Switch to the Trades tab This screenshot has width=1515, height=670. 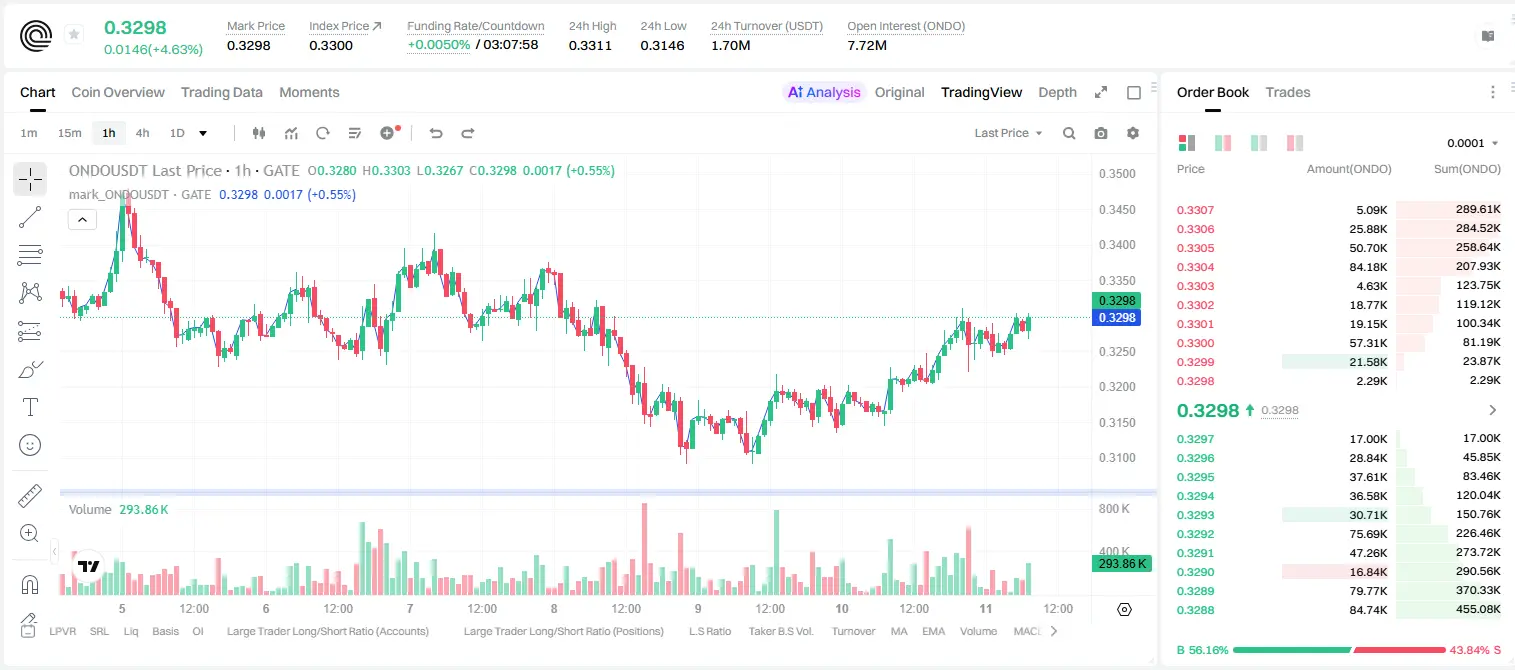pyautogui.click(x=1288, y=92)
